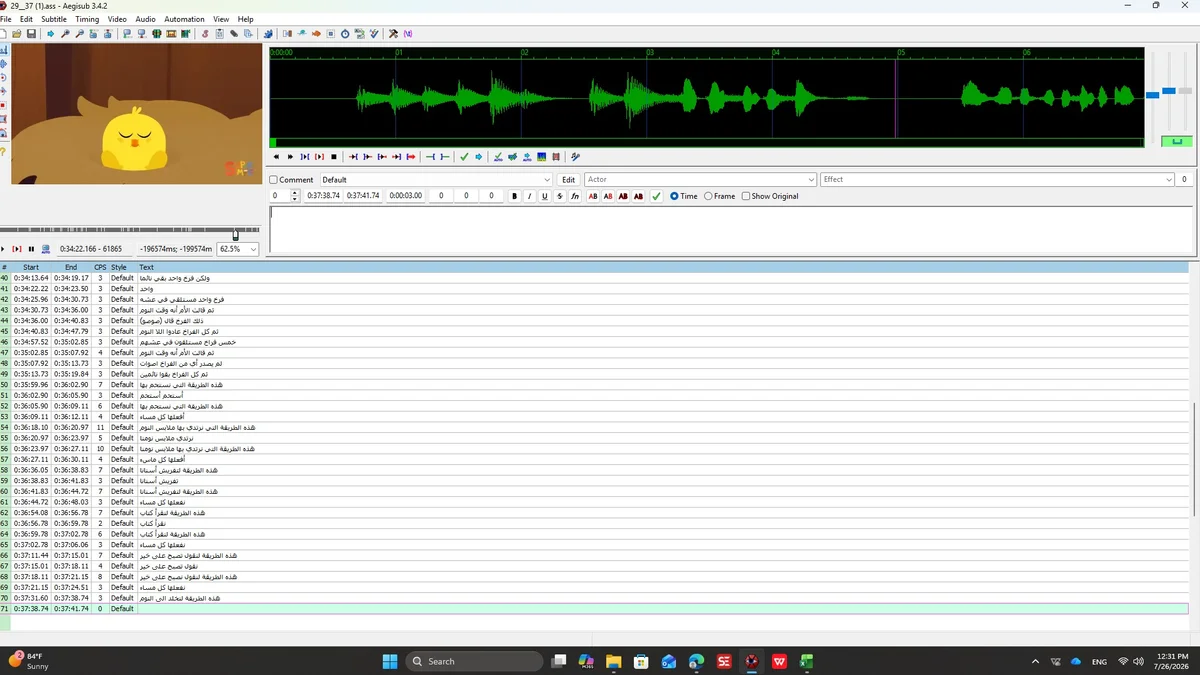Click the green Commit checkmark in audio toolbar

(464, 157)
